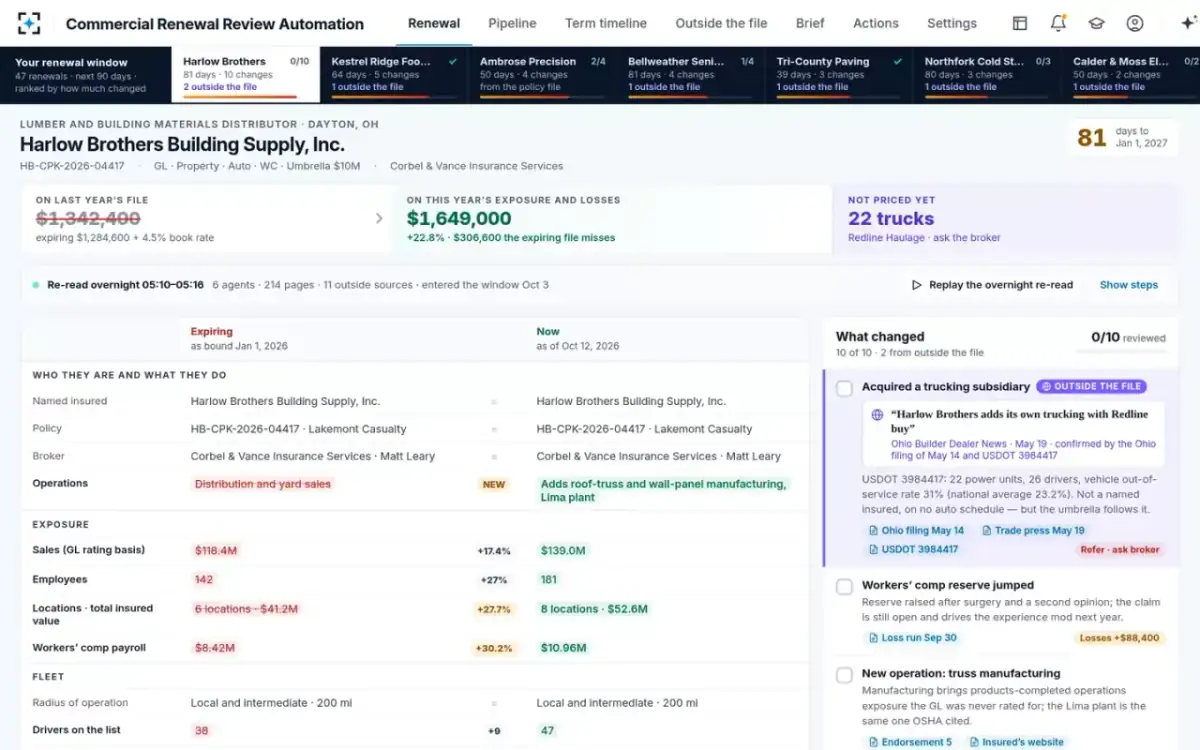The height and width of the screenshot is (750, 1200).
Task: Click Losses +$88,400 tag
Action: tap(1120, 637)
